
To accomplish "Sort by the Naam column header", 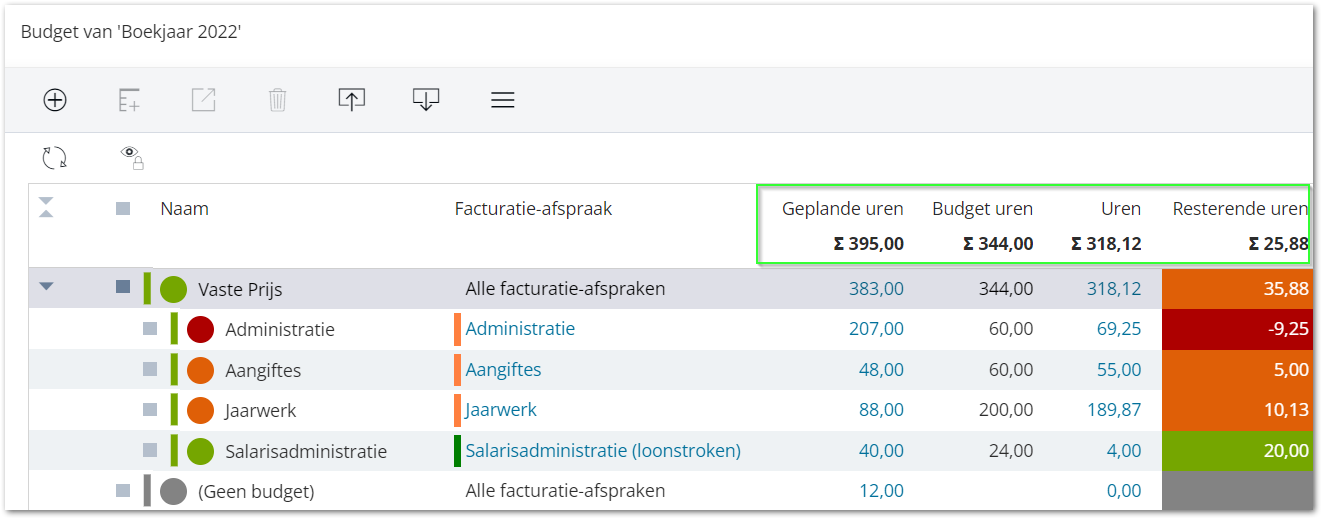I will point(184,208).
